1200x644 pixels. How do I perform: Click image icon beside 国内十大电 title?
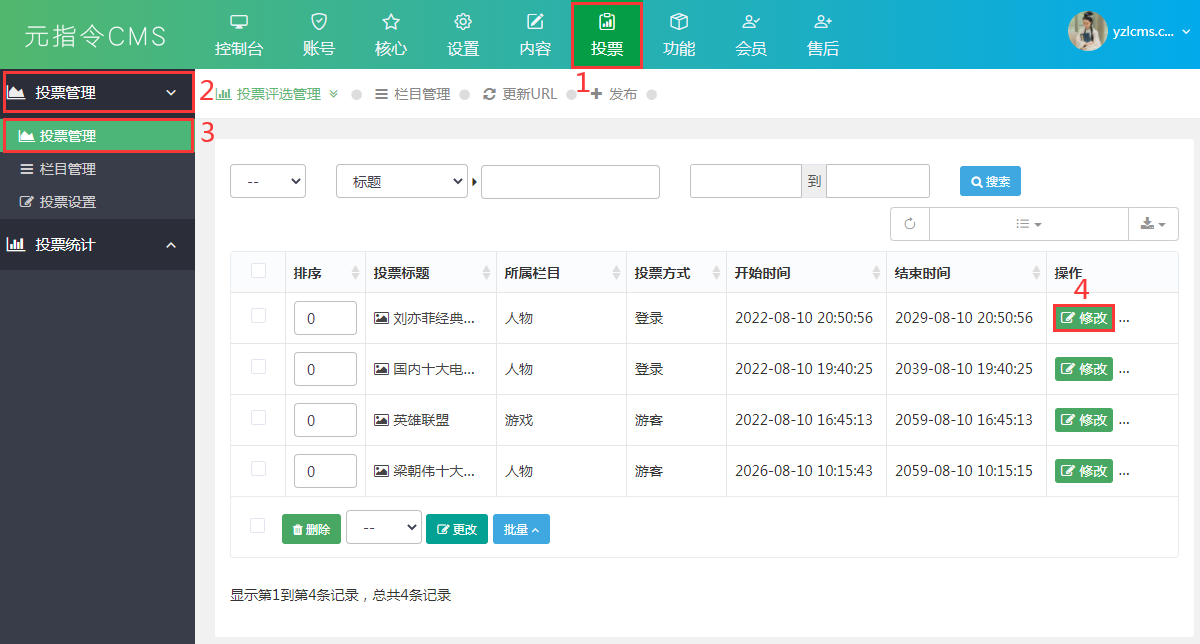[381, 369]
